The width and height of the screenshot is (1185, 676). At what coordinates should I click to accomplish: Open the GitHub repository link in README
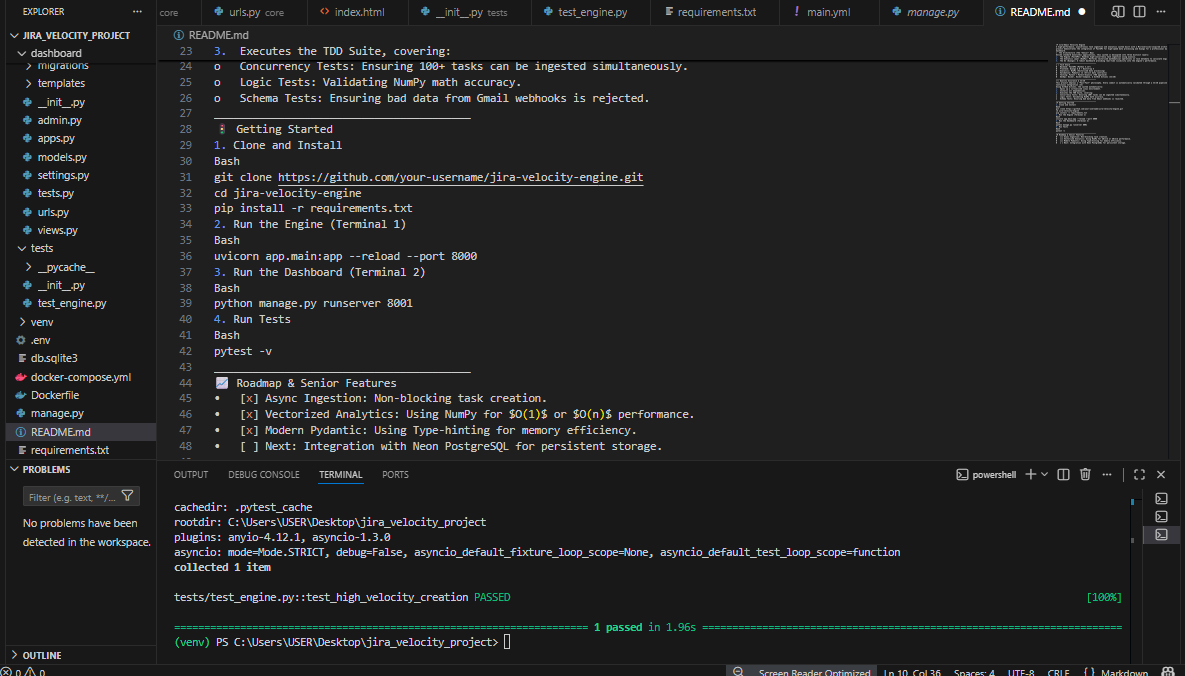[x=460, y=177]
